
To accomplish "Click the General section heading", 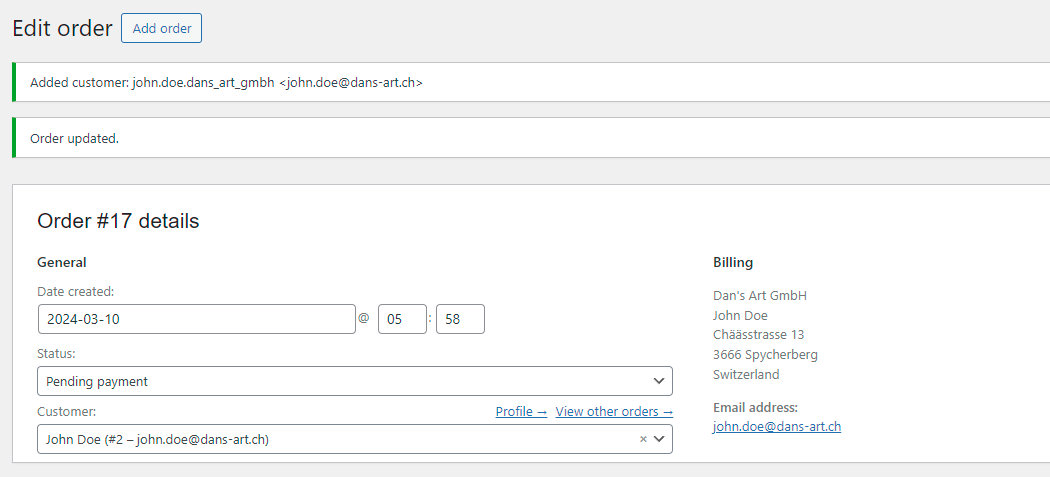I will coord(62,263).
